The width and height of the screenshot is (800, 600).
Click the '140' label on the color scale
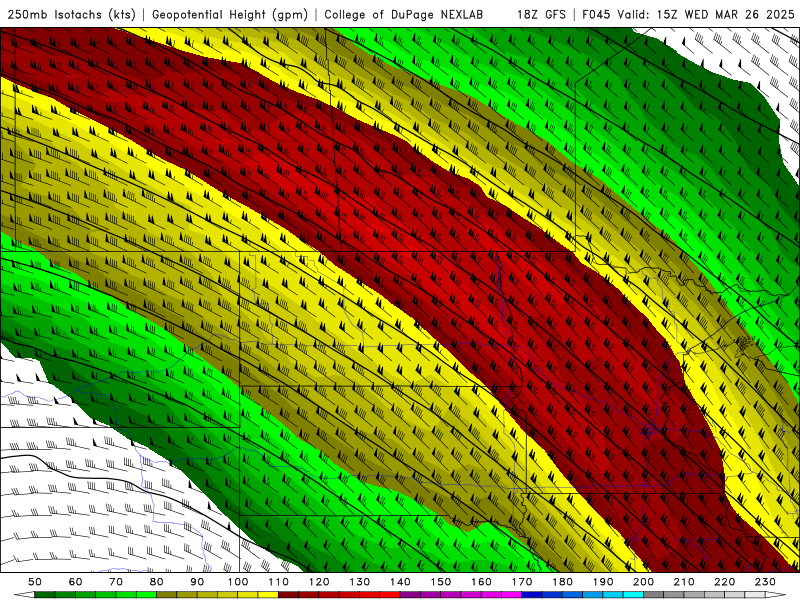click(x=400, y=582)
